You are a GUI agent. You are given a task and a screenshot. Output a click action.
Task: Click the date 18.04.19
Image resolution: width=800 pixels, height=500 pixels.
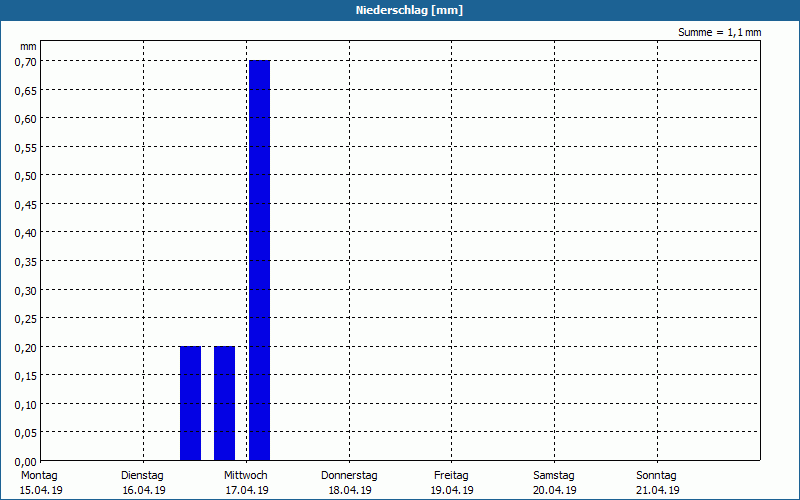[350, 490]
